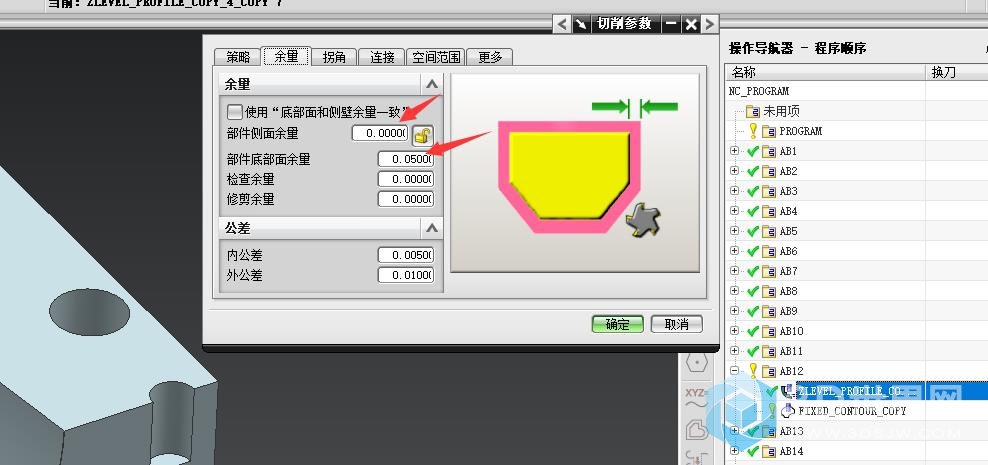Click the green checkmark beside AB8
This screenshot has width=988, height=465.
pos(752,291)
